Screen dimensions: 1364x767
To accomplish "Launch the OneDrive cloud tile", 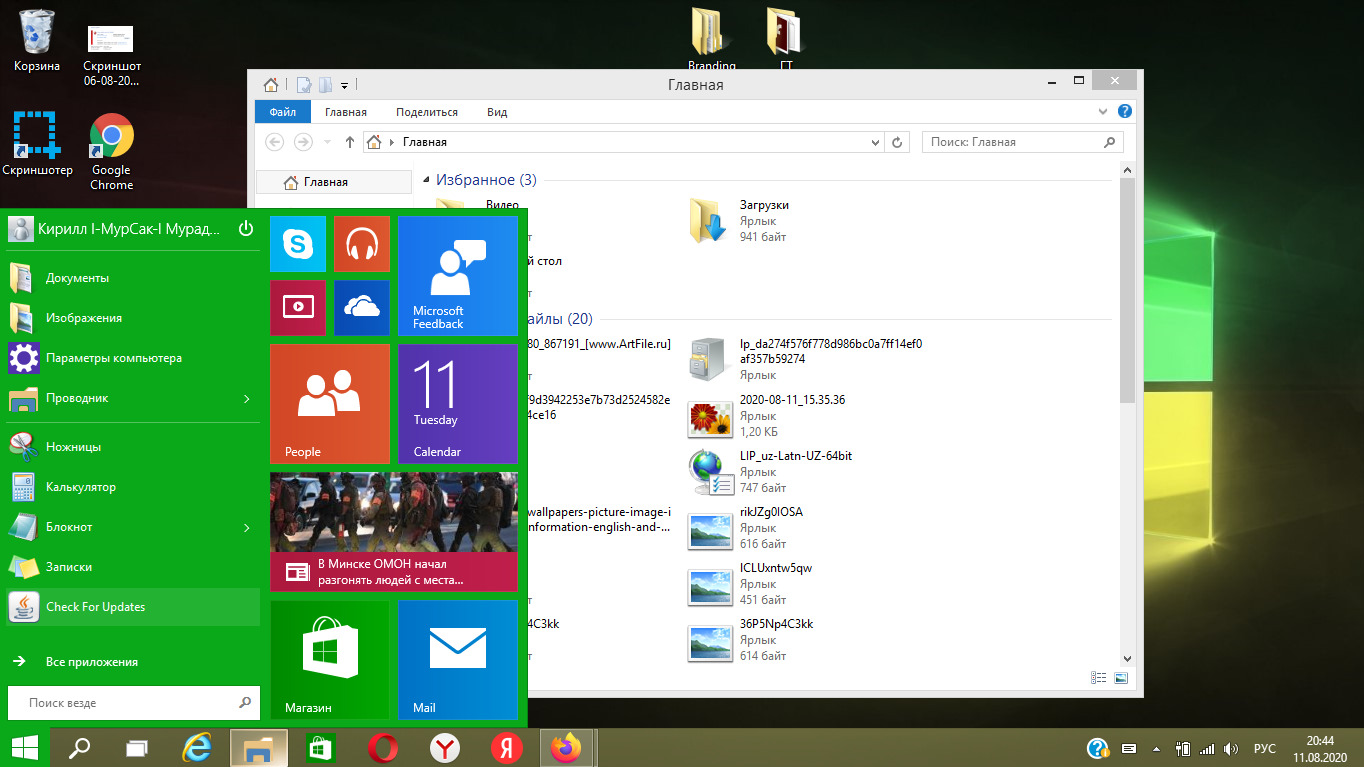I will tap(361, 308).
